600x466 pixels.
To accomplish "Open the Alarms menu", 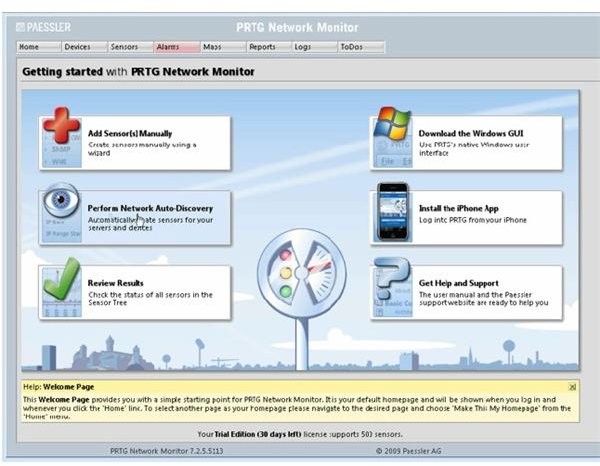I will click(x=177, y=47).
